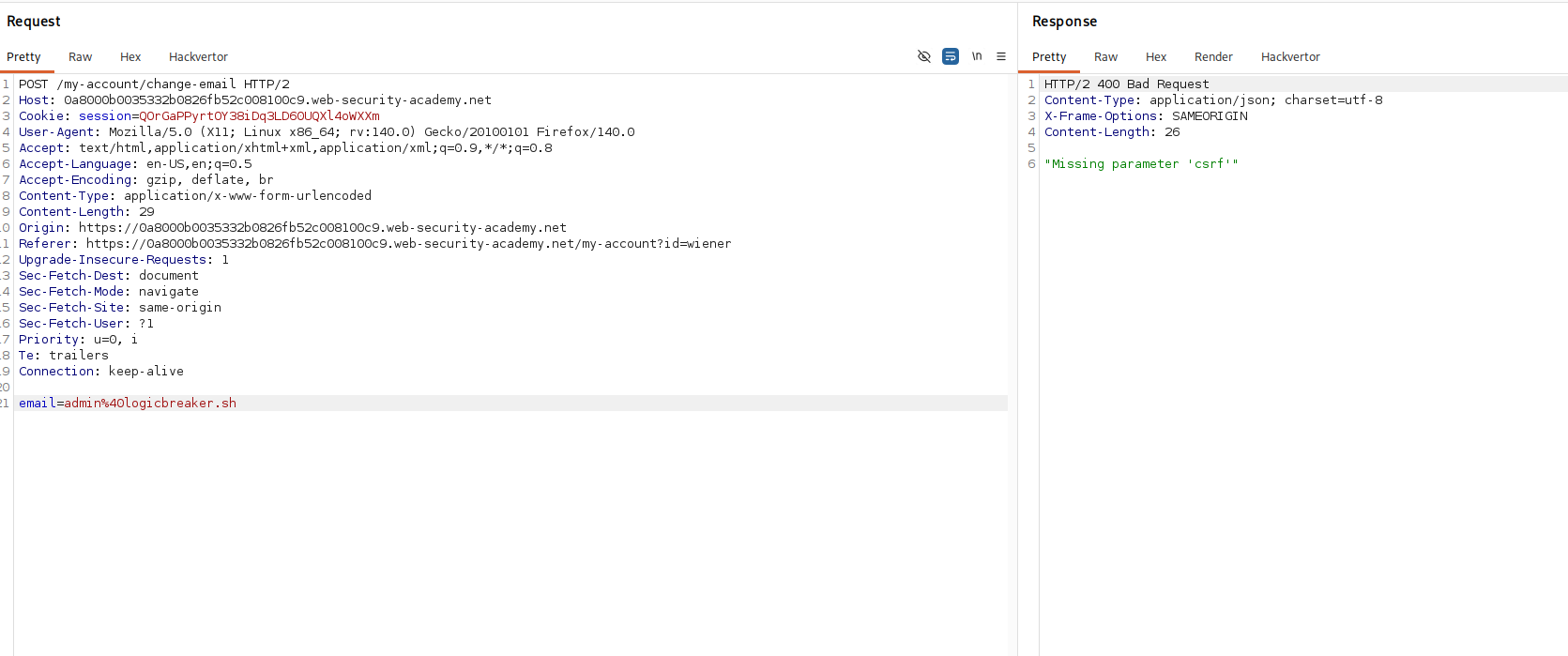The width and height of the screenshot is (1568, 656).
Task: Open the Response Hackvertor tab
Action: [1290, 57]
